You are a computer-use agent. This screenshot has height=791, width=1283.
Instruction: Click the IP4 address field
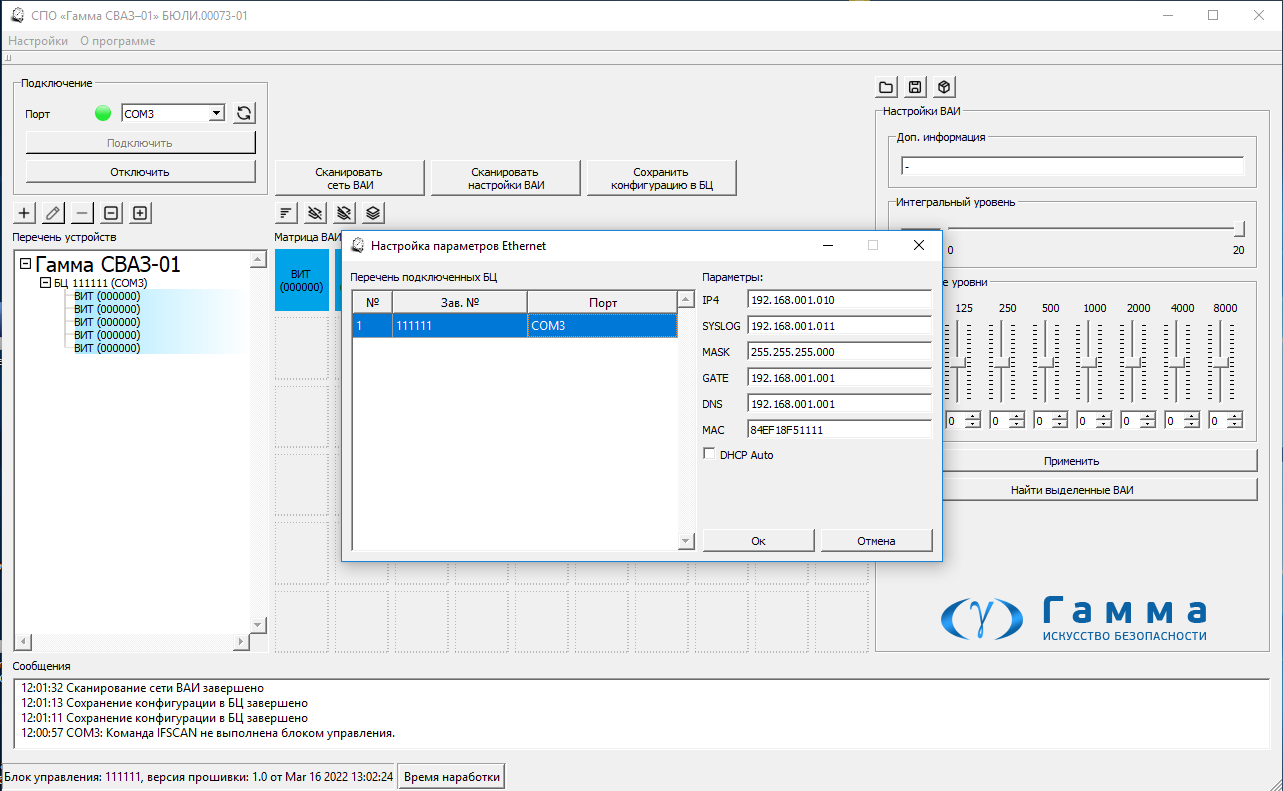[839, 300]
